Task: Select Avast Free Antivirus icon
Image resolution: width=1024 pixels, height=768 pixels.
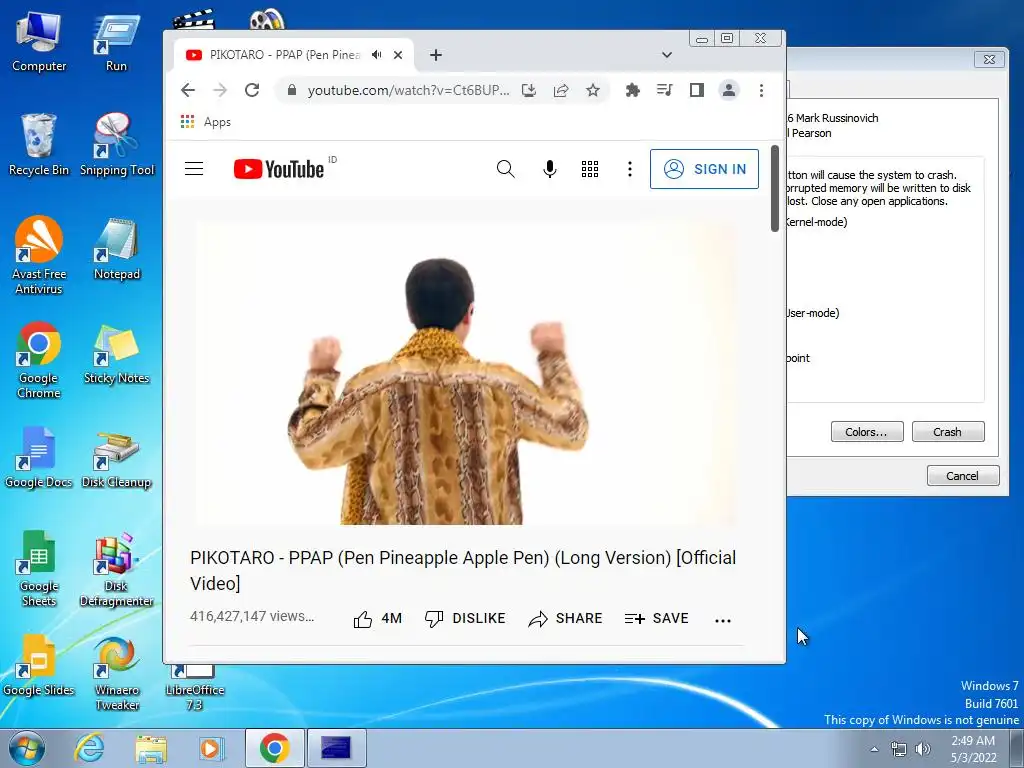Action: pos(39,255)
